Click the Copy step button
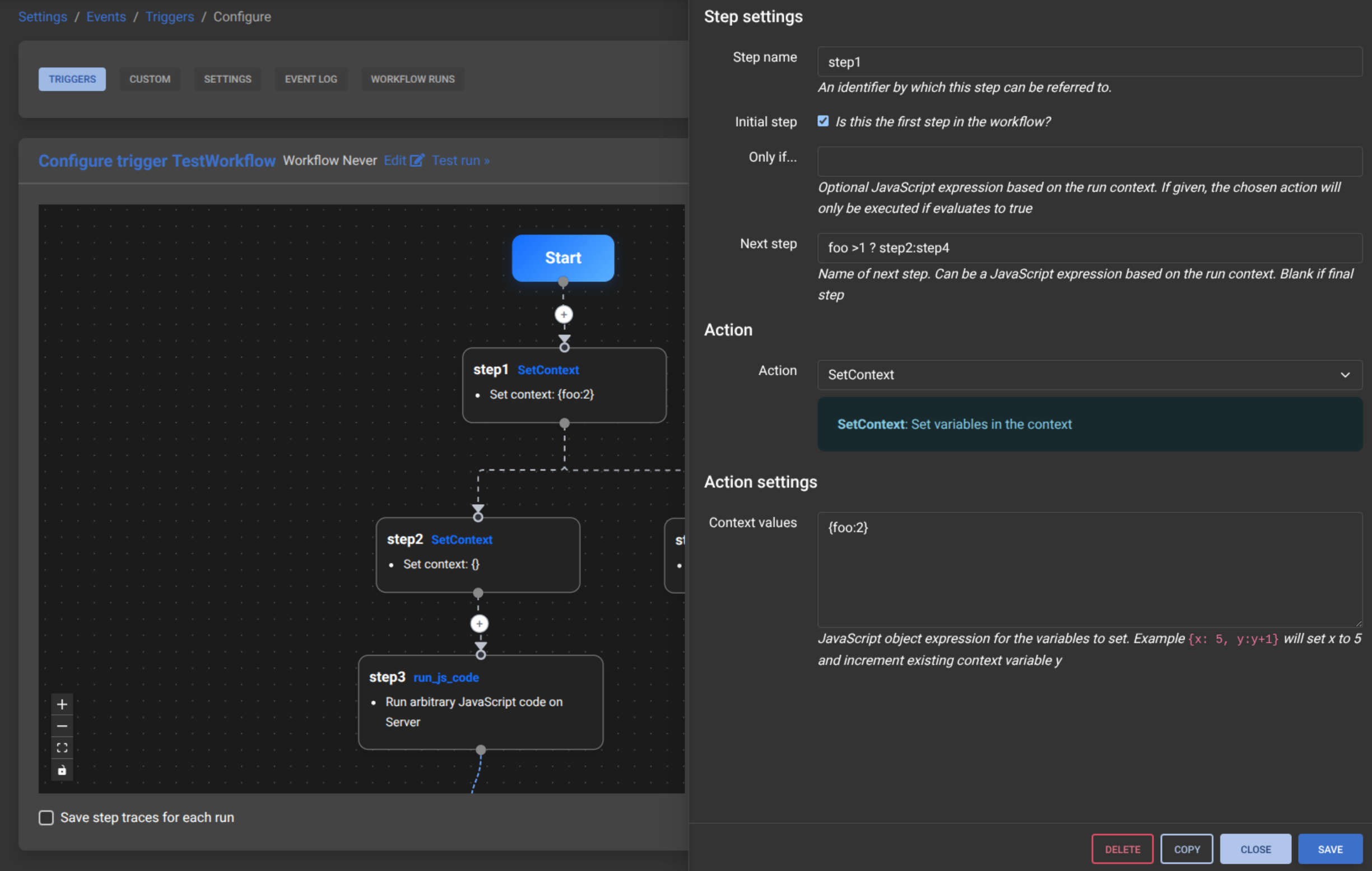The image size is (1372, 871). 1186,849
